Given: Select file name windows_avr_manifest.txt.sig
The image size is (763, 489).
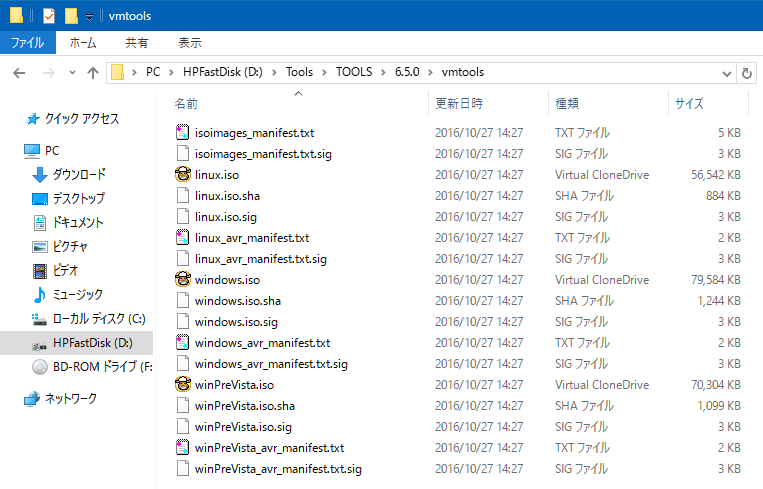Looking at the screenshot, I should (272, 363).
